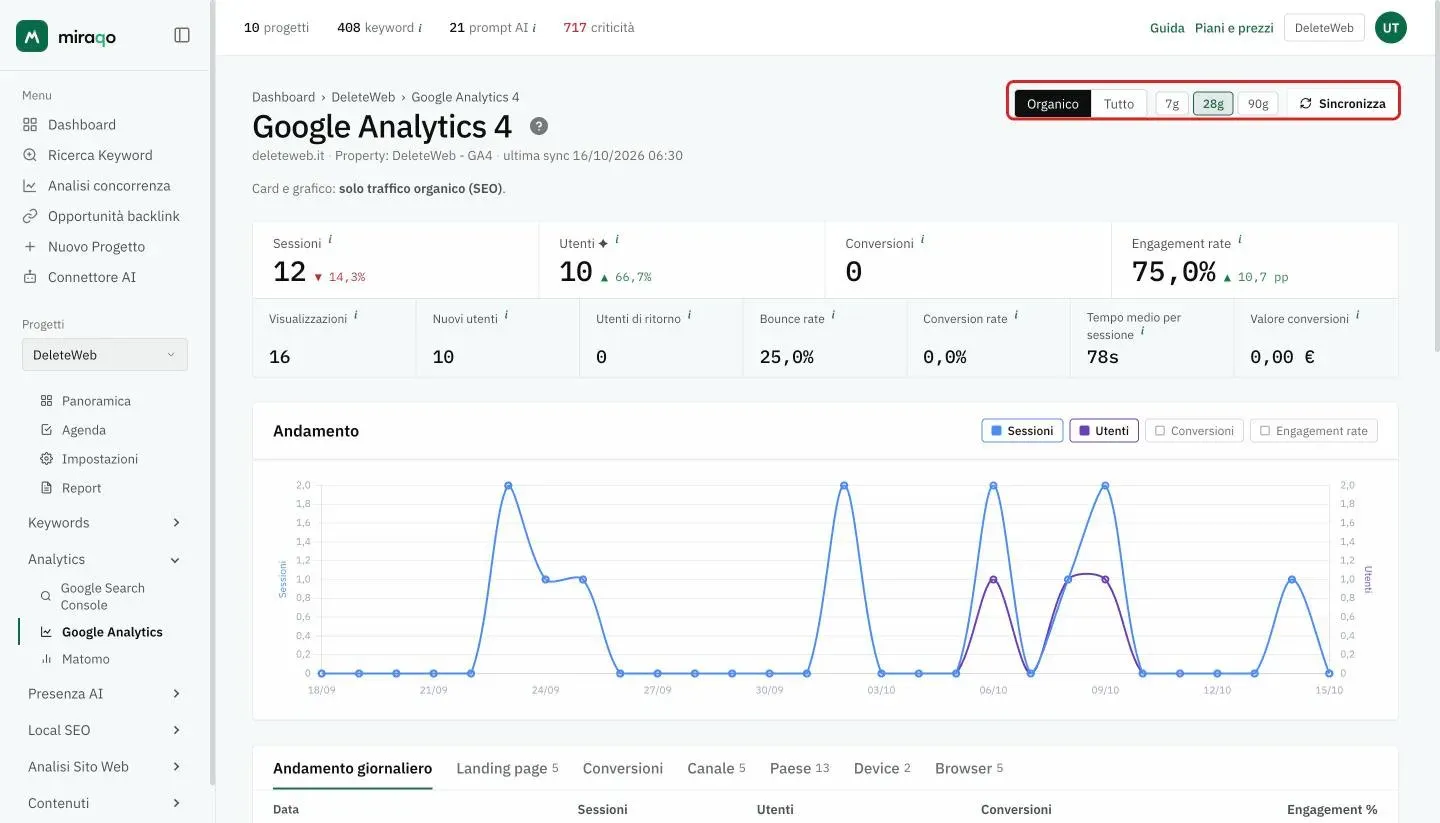The width and height of the screenshot is (1440, 823).
Task: Expand the Contenuti section
Action: 105,804
